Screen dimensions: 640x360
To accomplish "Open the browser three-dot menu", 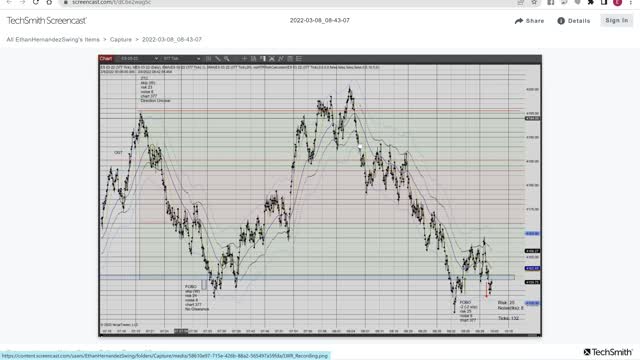I will pos(631,2).
